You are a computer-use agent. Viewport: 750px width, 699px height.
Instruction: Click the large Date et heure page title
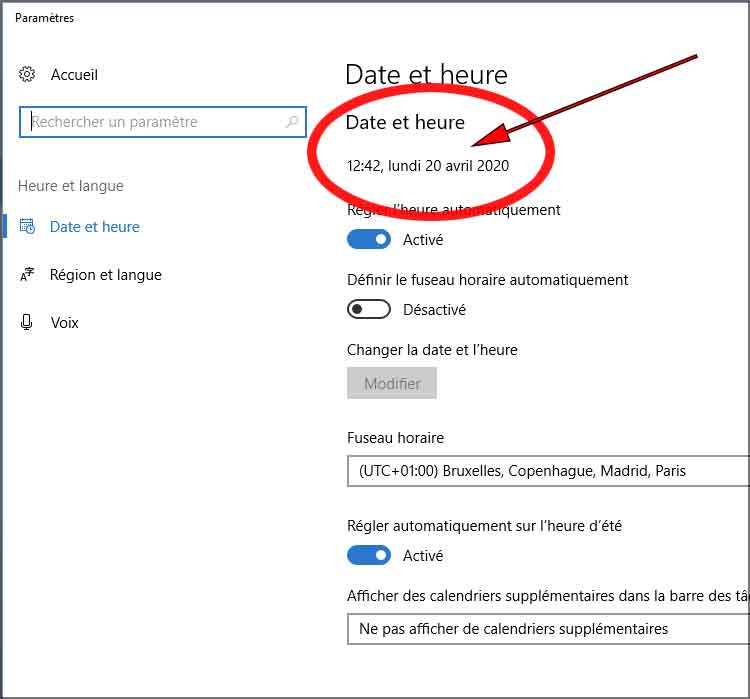[x=426, y=75]
